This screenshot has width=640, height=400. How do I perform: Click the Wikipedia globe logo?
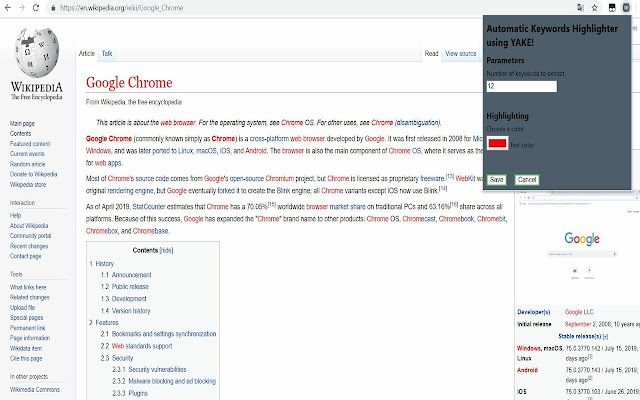37,53
